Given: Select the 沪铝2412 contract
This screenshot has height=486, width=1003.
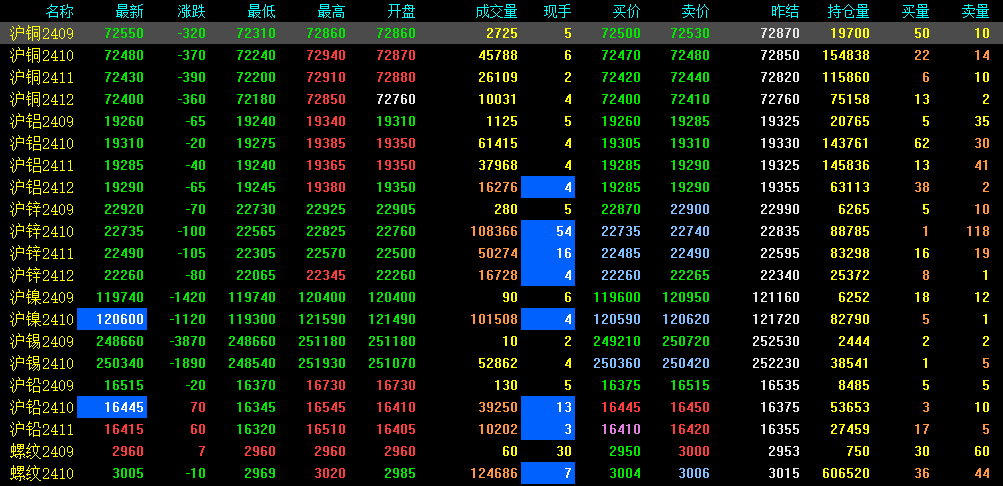Looking at the screenshot, I should pyautogui.click(x=42, y=187).
